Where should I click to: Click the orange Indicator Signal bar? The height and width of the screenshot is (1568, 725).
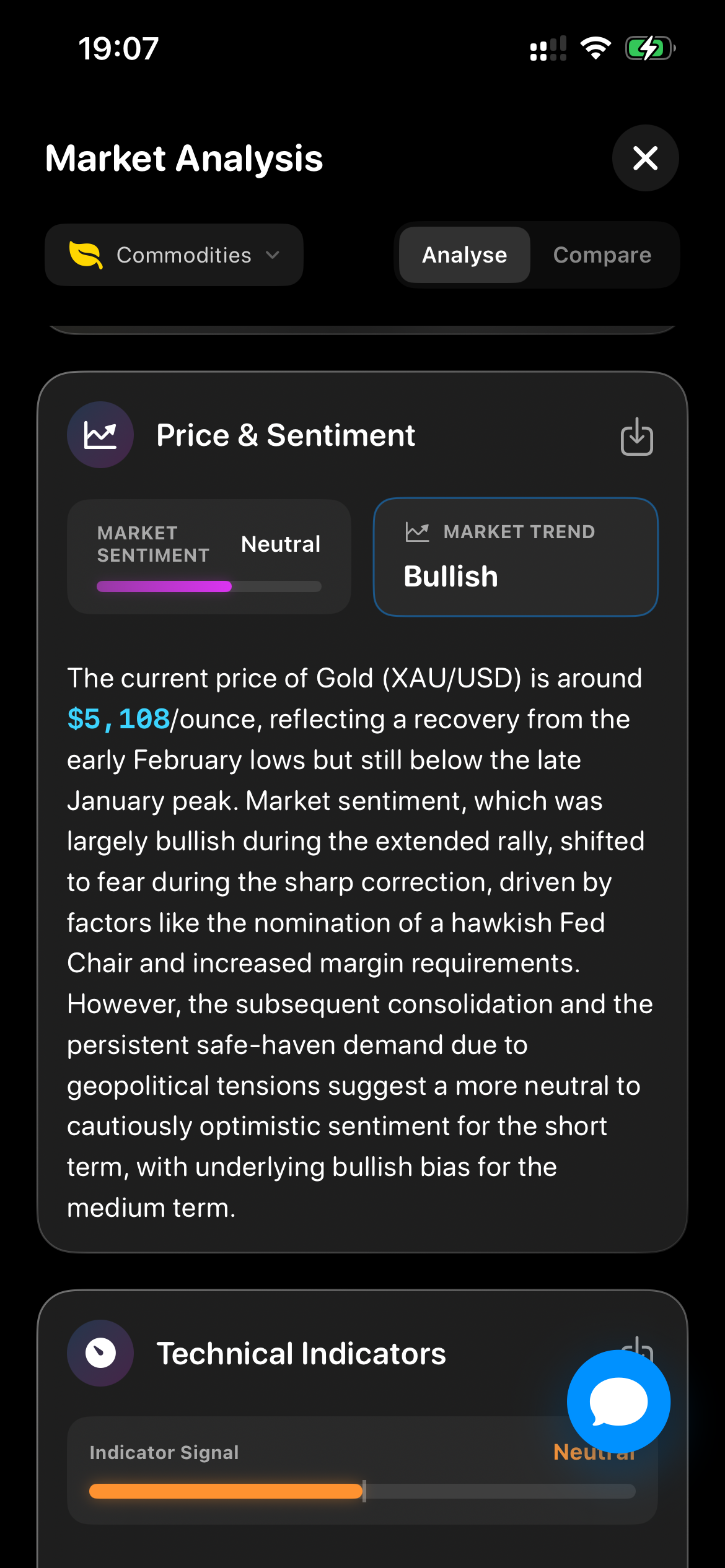[x=226, y=1491]
